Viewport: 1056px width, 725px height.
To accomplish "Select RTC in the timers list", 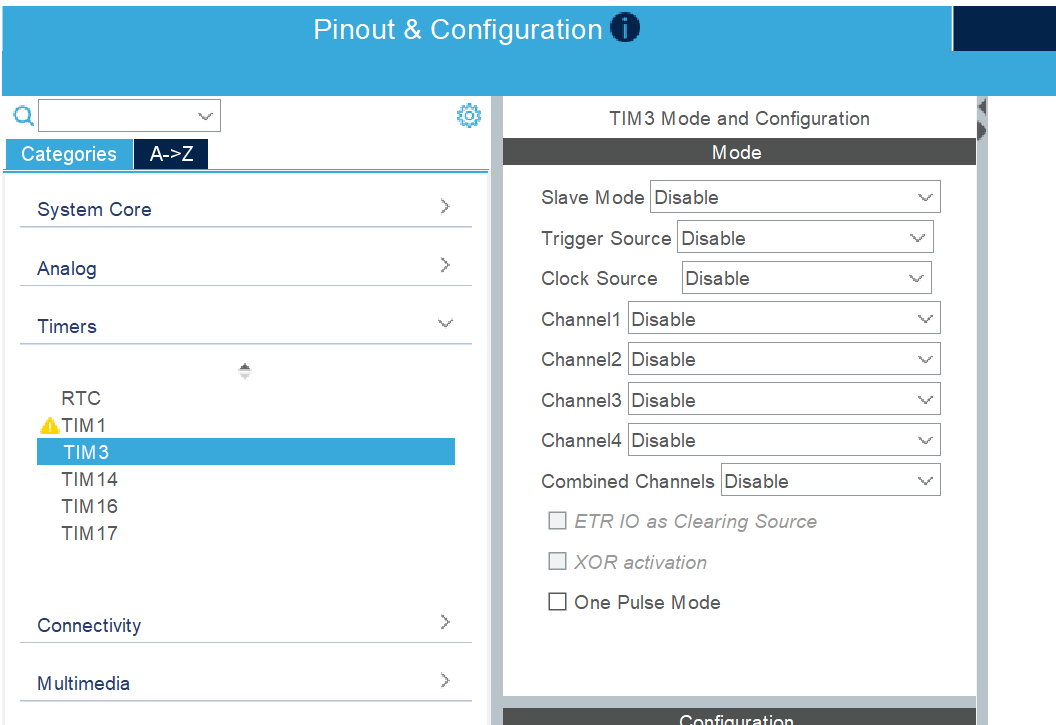I will point(81,398).
